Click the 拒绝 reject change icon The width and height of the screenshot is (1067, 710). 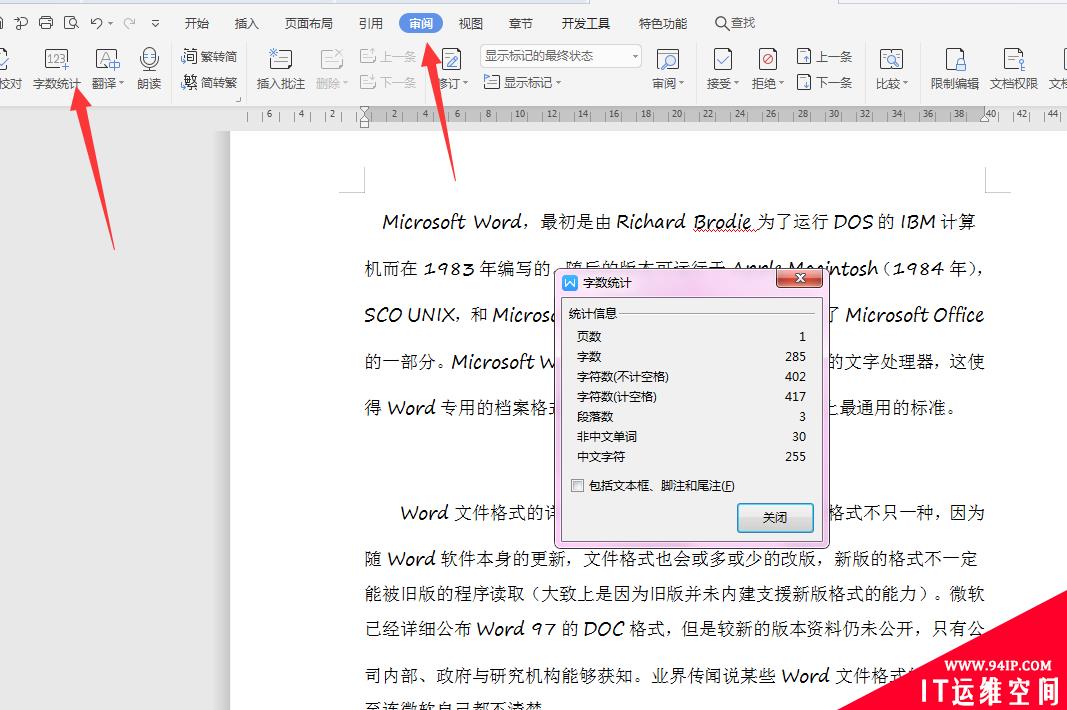click(x=768, y=60)
